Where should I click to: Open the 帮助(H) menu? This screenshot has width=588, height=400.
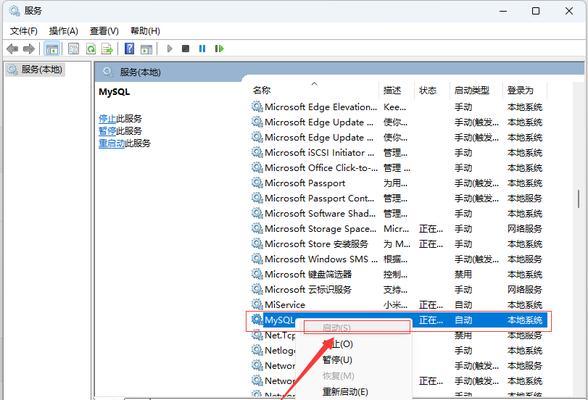pyautogui.click(x=145, y=31)
